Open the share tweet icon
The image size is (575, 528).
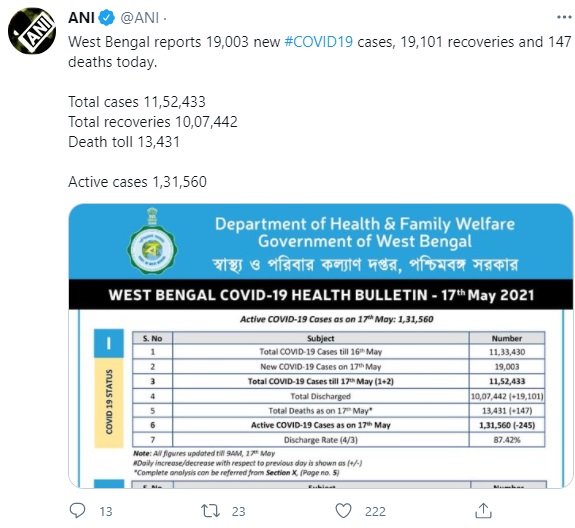(x=483, y=511)
